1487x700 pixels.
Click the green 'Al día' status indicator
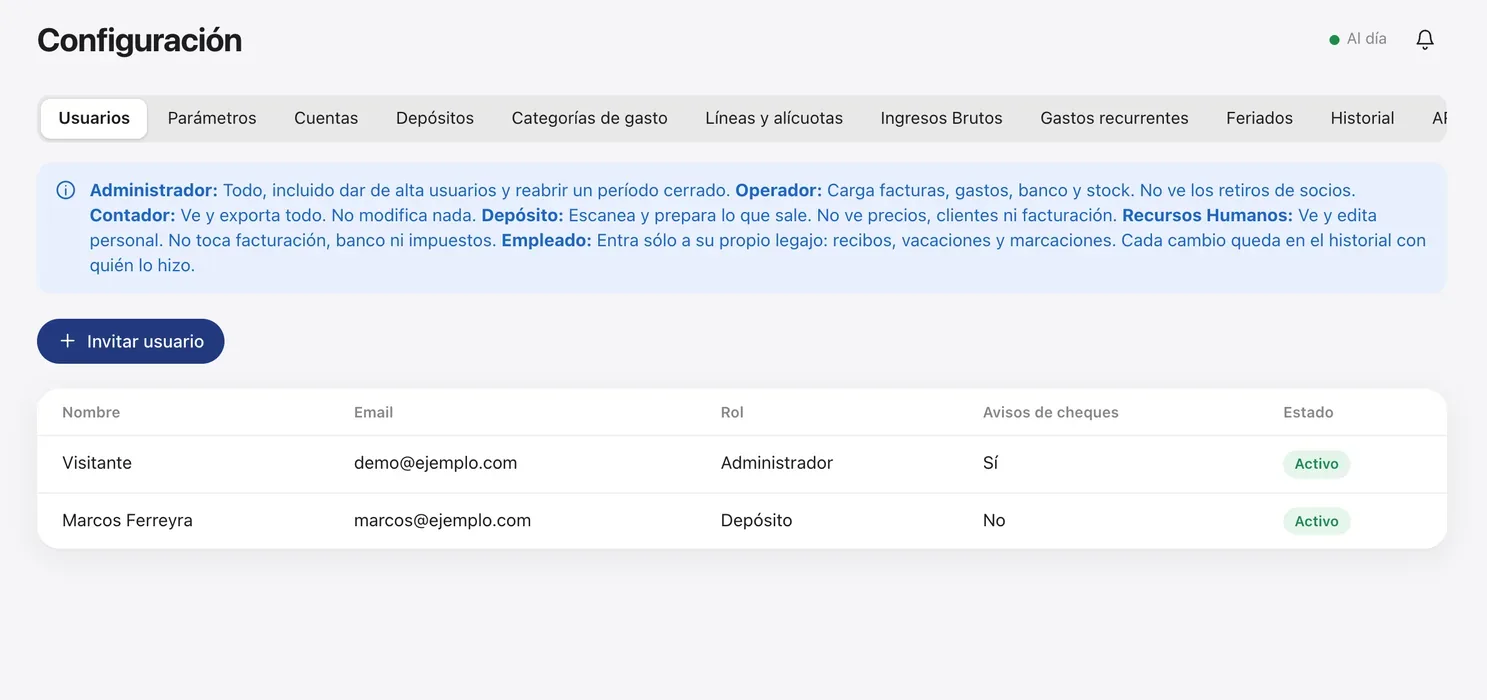[x=1357, y=39]
